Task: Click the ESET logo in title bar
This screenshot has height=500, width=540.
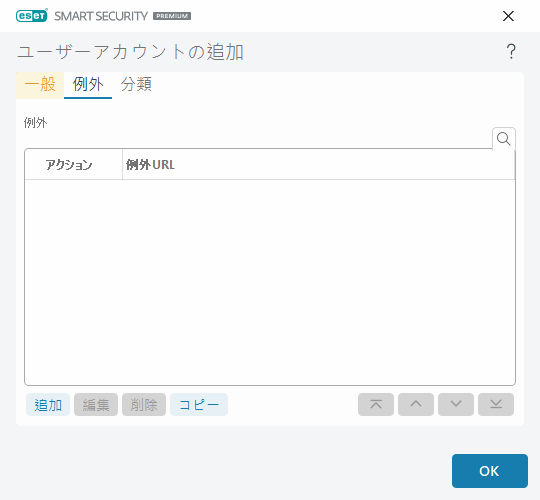Action: (32, 16)
